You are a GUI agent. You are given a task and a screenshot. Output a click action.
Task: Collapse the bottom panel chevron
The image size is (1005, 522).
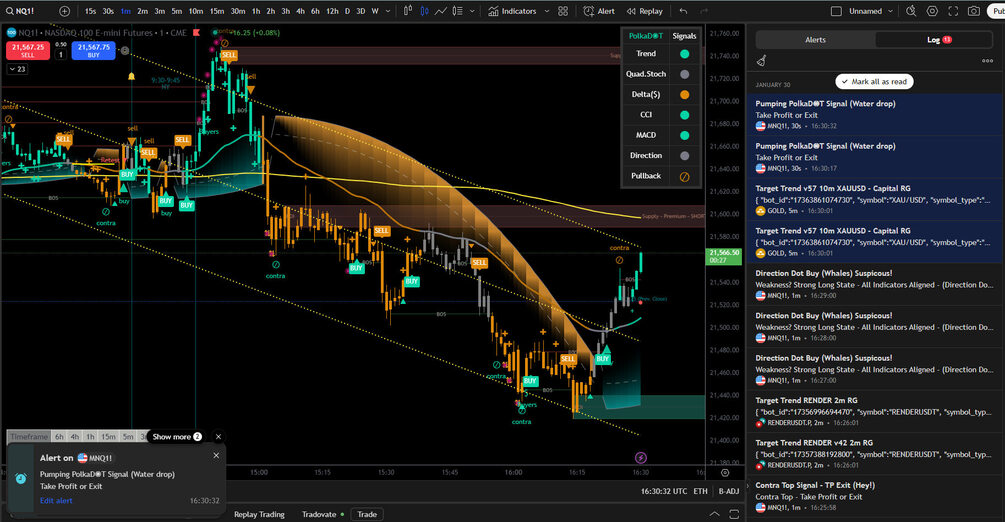[x=714, y=514]
